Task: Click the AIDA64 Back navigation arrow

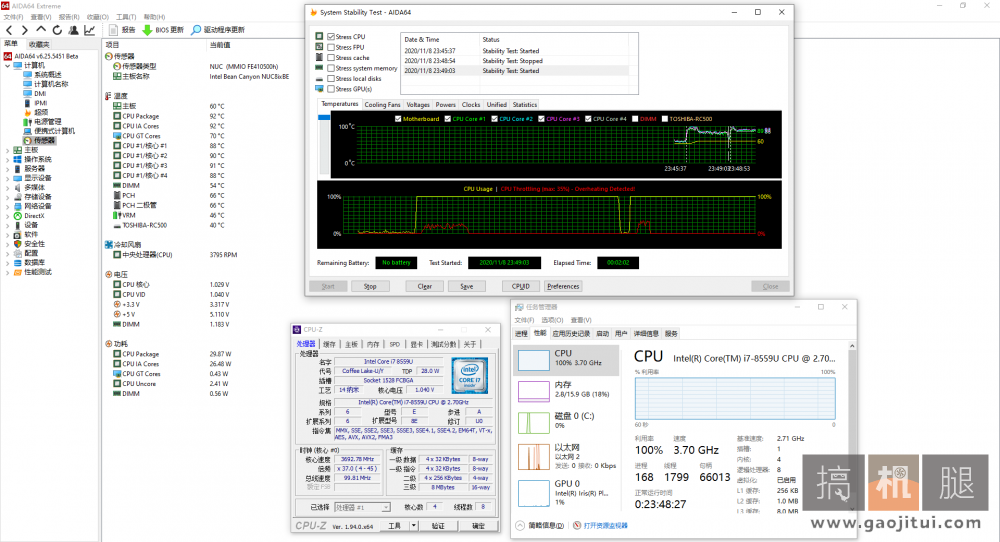Action: 9,30
